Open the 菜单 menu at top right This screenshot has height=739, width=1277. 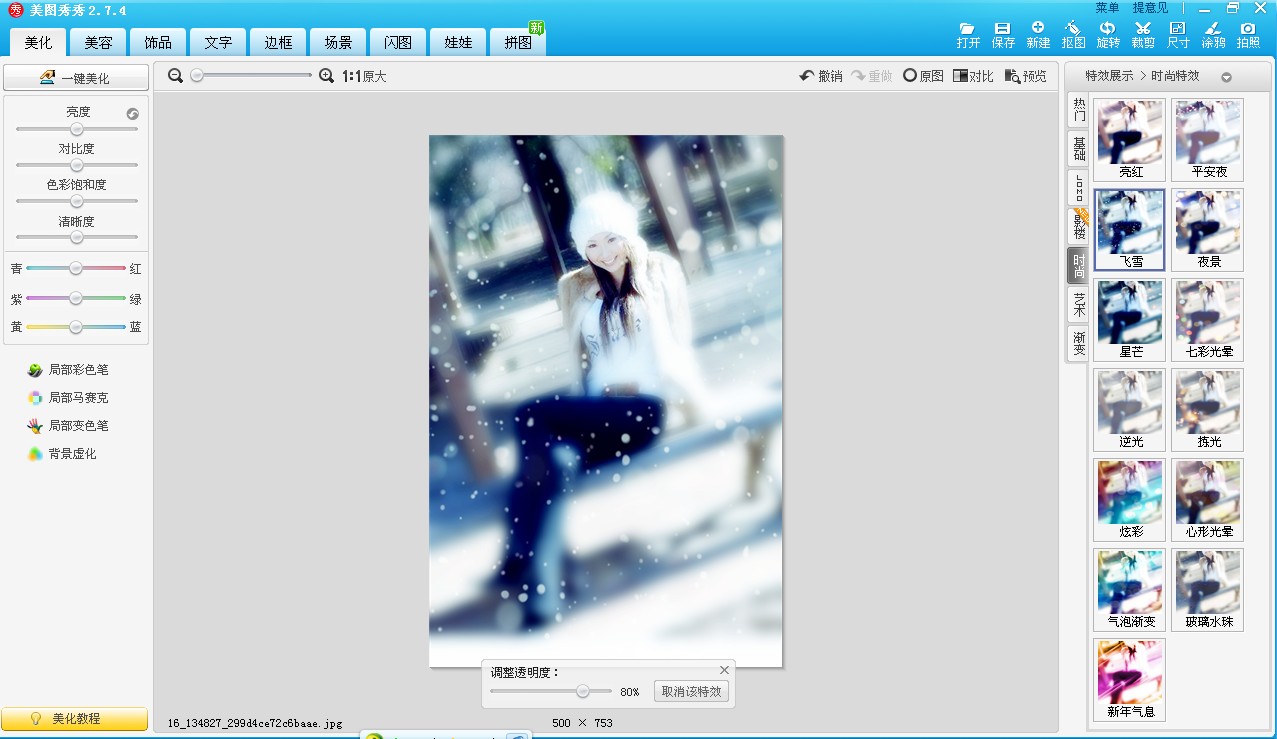tap(1107, 8)
